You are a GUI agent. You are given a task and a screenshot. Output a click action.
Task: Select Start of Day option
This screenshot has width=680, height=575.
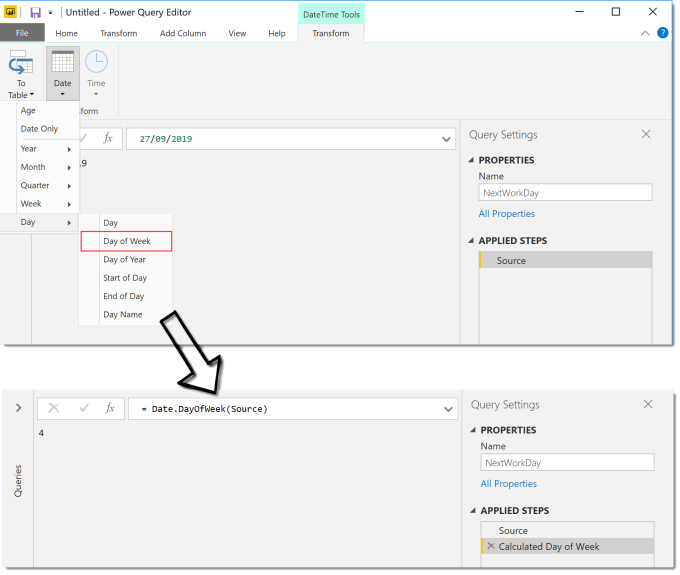point(126,278)
